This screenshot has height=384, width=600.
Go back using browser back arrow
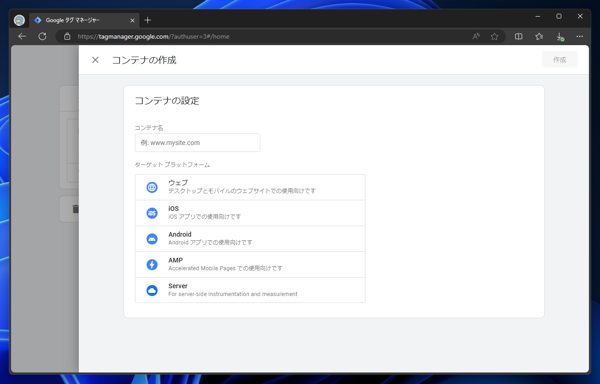tap(22, 36)
